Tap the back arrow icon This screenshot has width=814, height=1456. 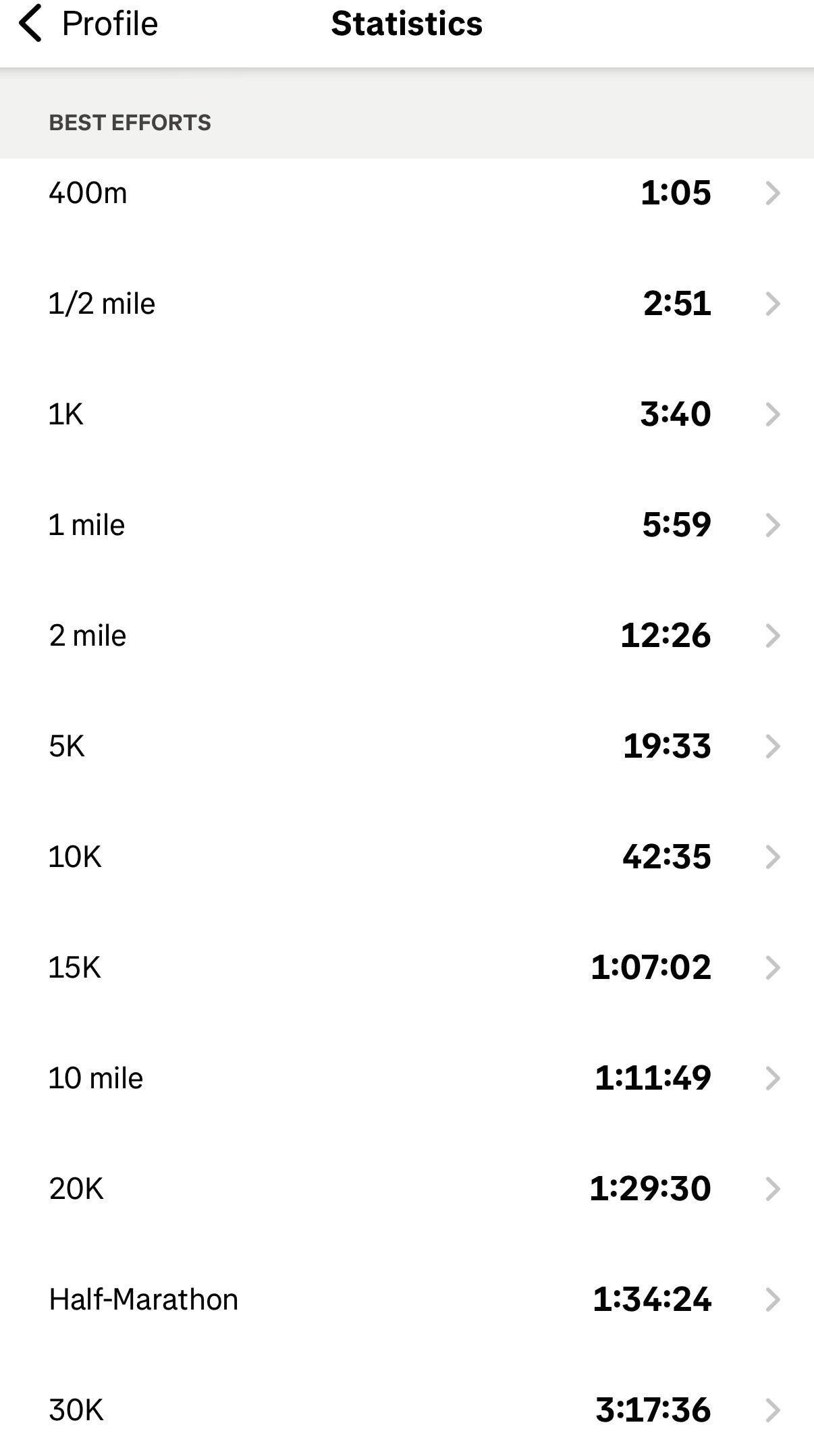pyautogui.click(x=30, y=24)
